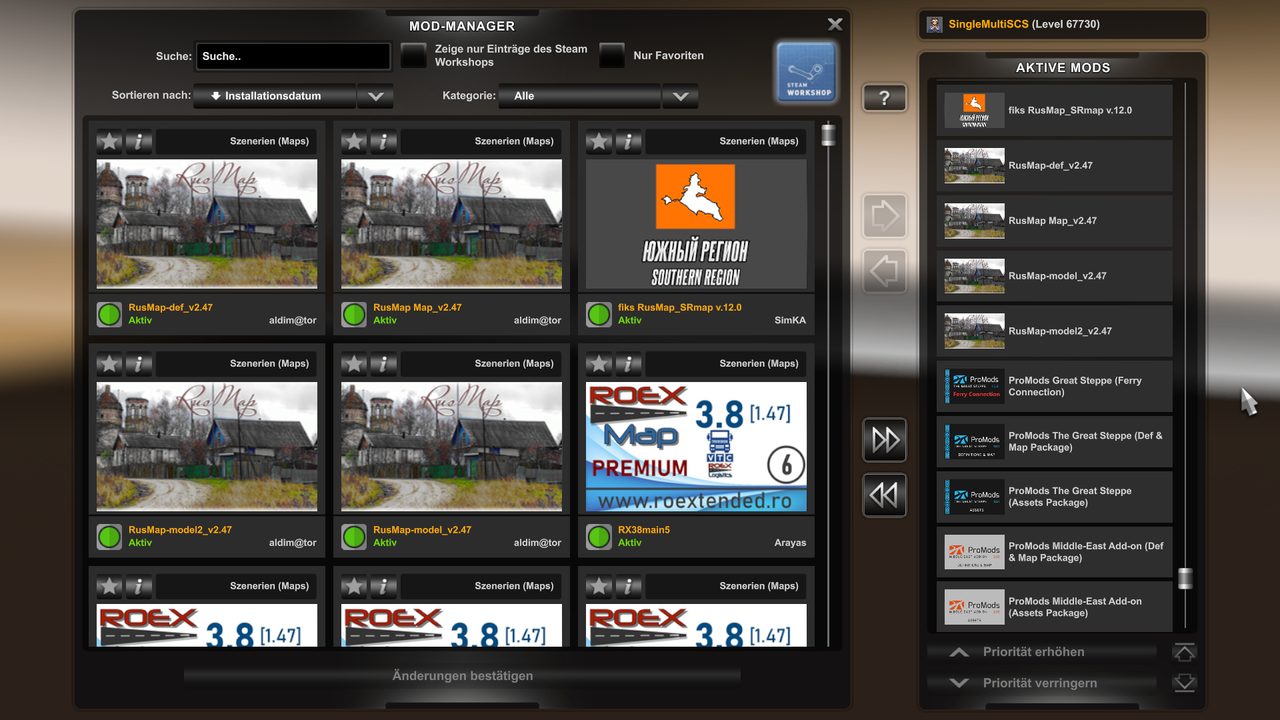Favorite fiks RusMap_SRmap v.12.0 card
This screenshot has height=720, width=1280.
tap(599, 141)
